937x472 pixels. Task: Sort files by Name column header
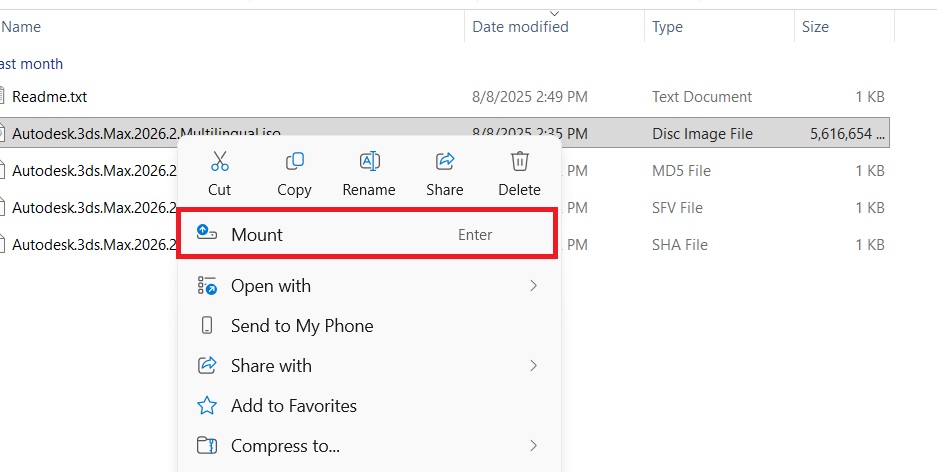click(x=20, y=27)
